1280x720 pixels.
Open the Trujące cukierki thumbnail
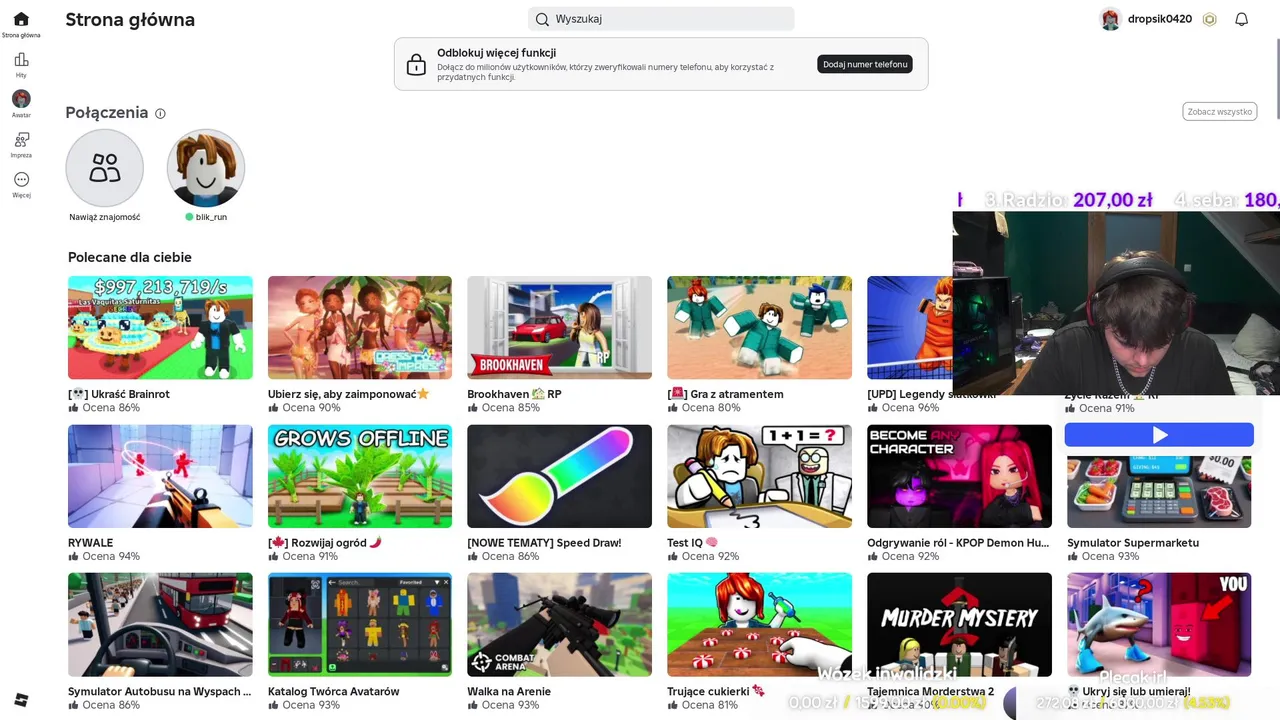click(x=760, y=625)
